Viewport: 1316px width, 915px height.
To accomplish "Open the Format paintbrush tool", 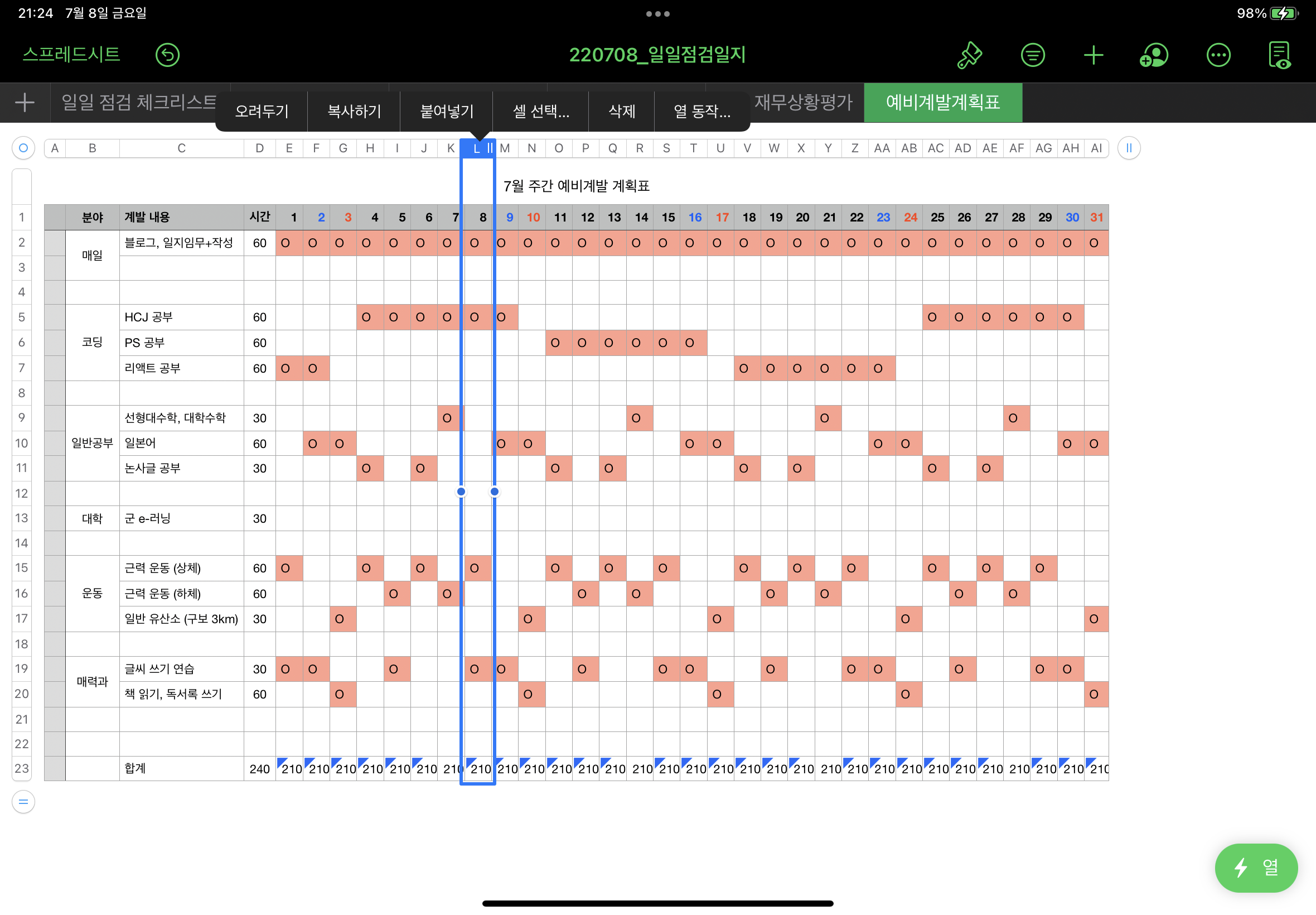I will [x=969, y=55].
